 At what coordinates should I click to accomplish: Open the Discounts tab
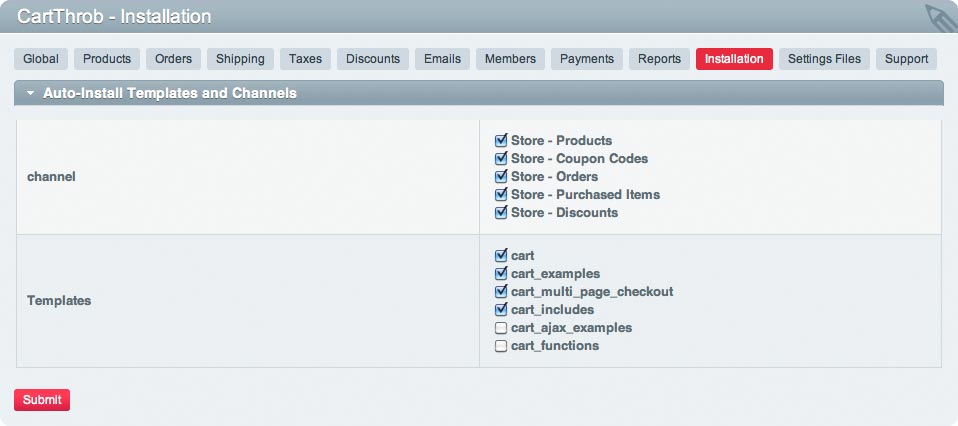point(373,59)
